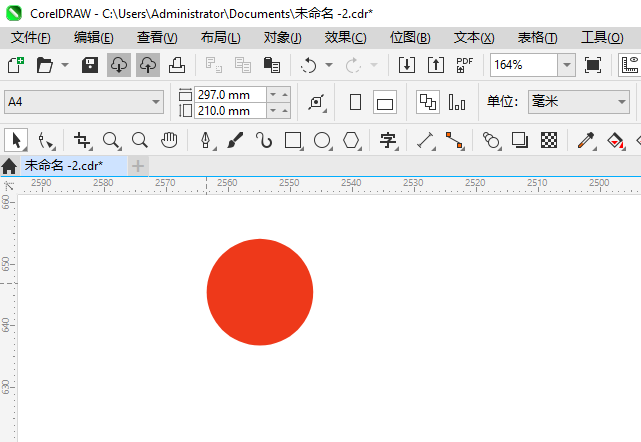
Task: Select the Blend effects tool
Action: (x=492, y=141)
